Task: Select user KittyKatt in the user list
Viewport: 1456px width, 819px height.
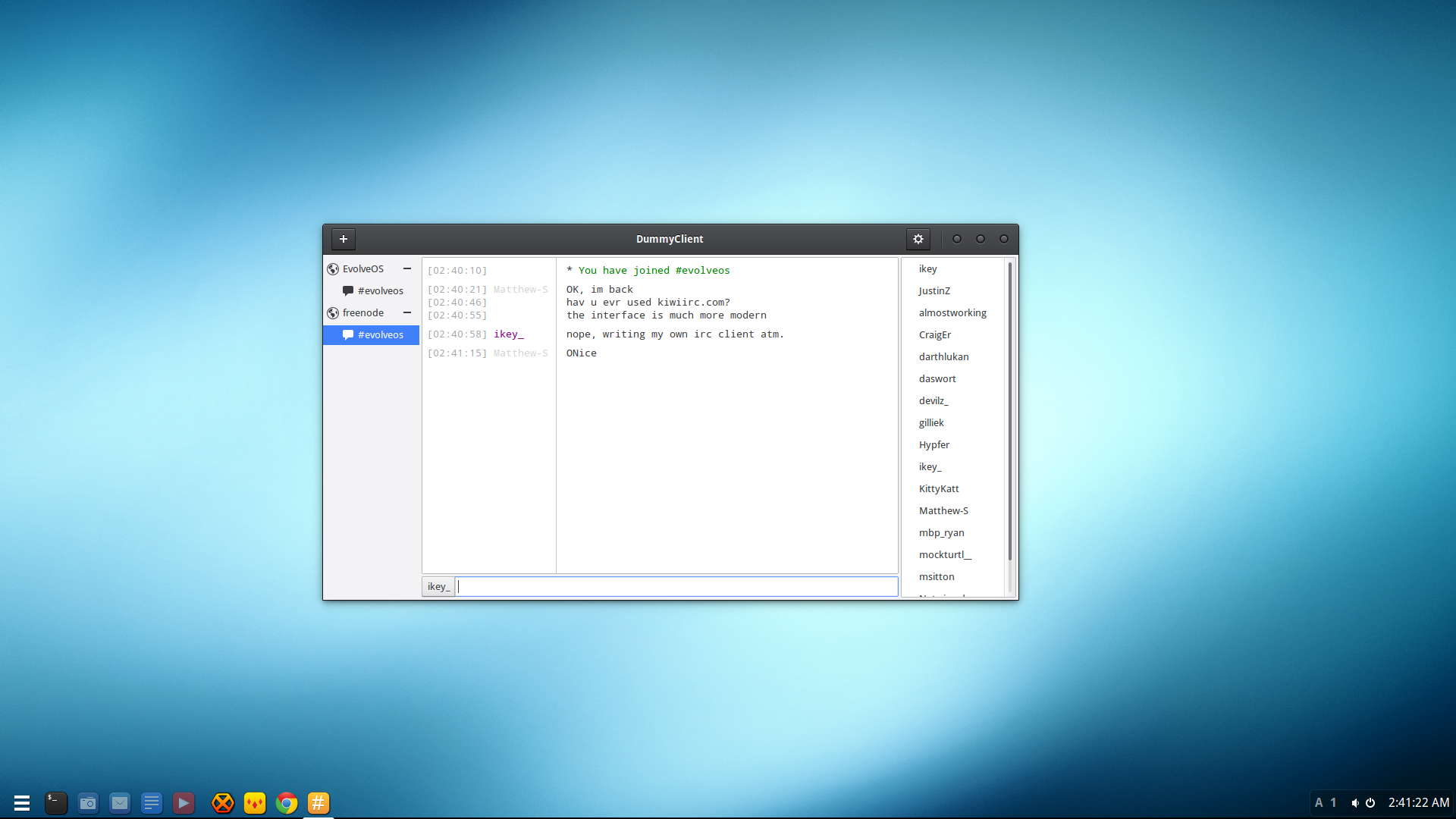Action: [939, 489]
